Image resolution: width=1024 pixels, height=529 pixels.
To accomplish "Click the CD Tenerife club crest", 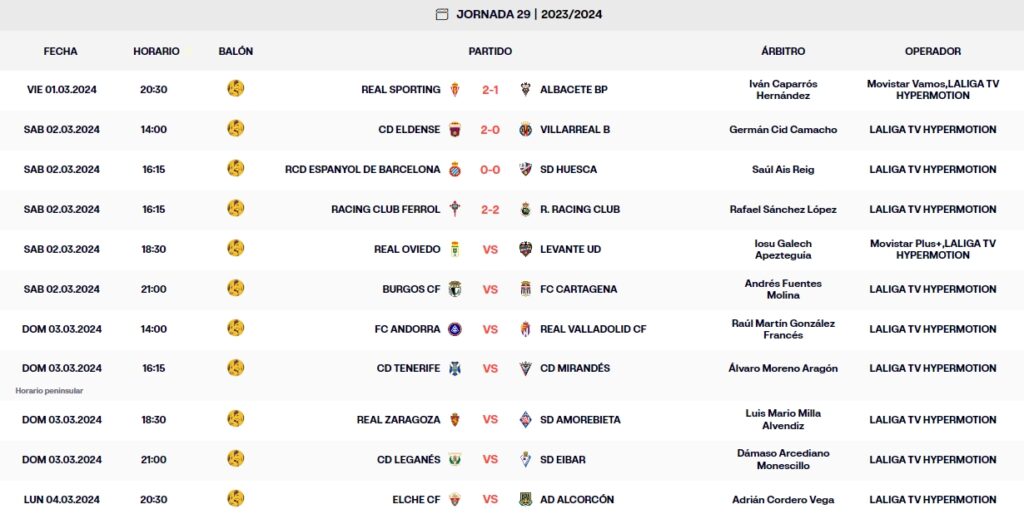I will [455, 369].
